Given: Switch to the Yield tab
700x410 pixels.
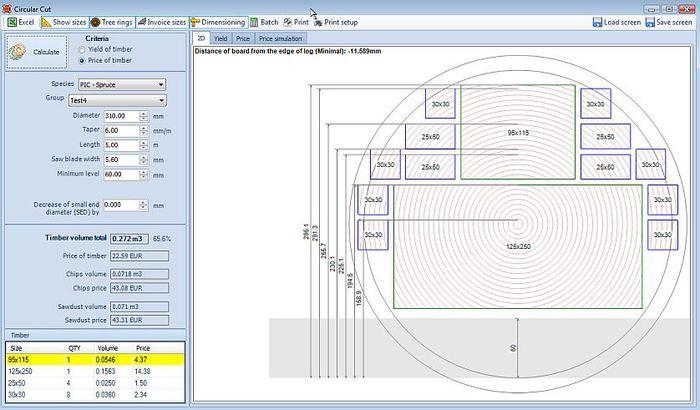Looking at the screenshot, I should (219, 38).
